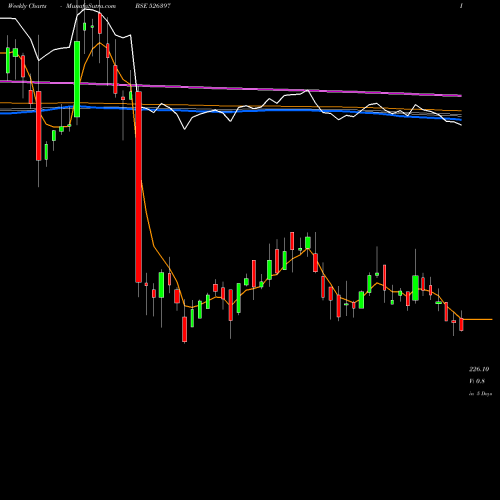
Task: Click the 'V: 0.8' volume text
Action: pyautogui.click(x=477, y=381)
